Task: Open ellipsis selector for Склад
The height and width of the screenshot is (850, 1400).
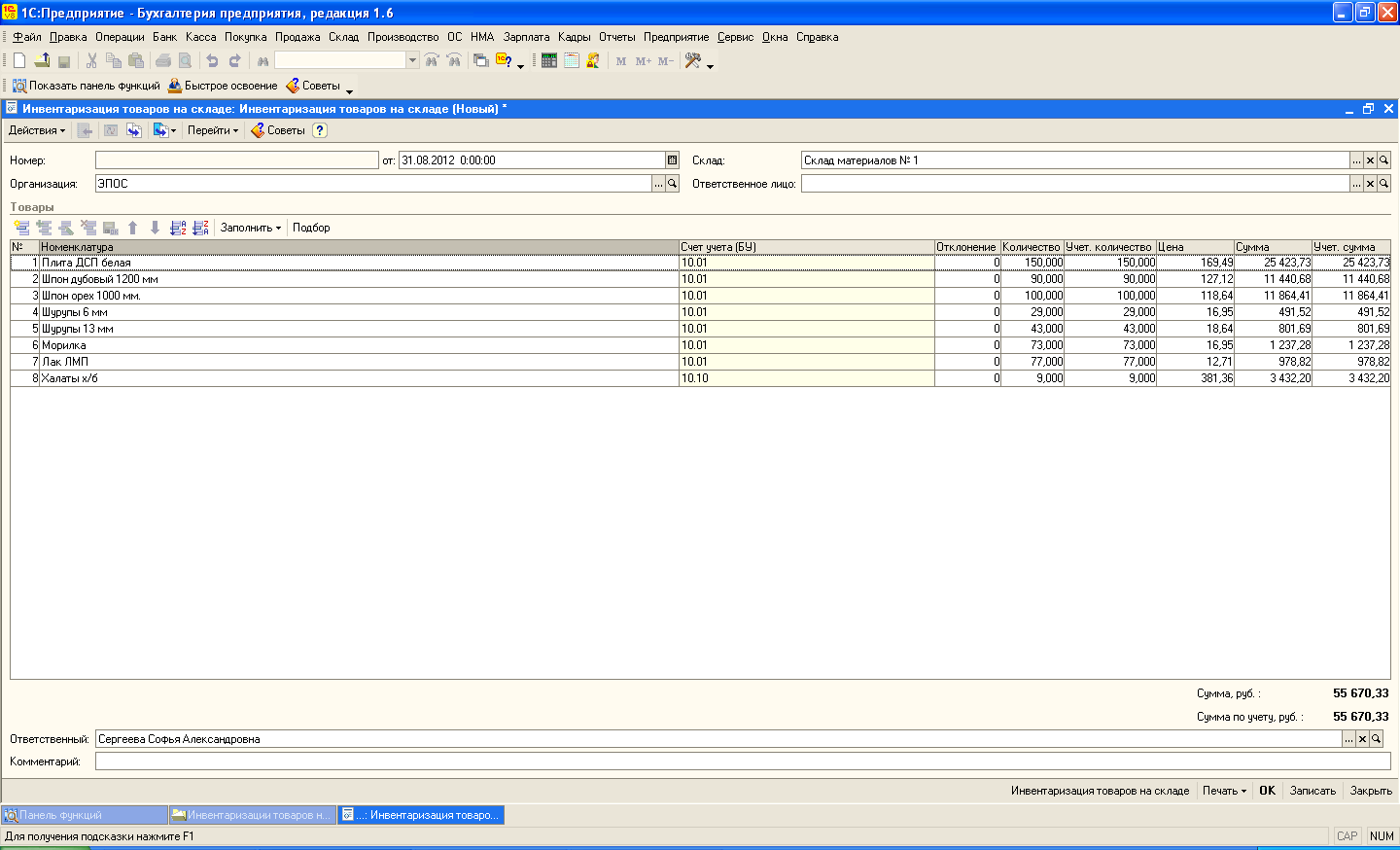Action: [x=1356, y=160]
